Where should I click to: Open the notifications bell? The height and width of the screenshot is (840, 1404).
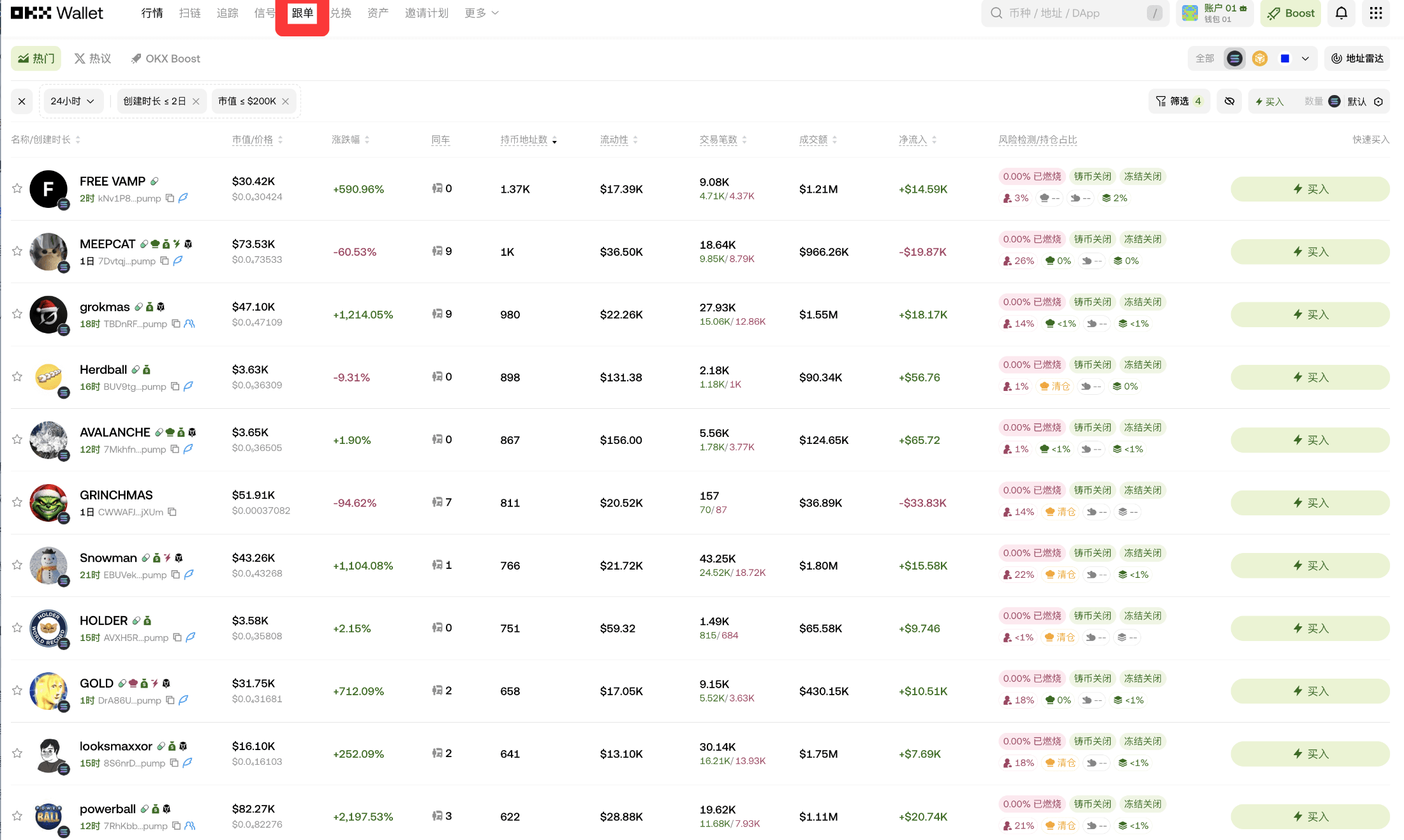tap(1341, 13)
